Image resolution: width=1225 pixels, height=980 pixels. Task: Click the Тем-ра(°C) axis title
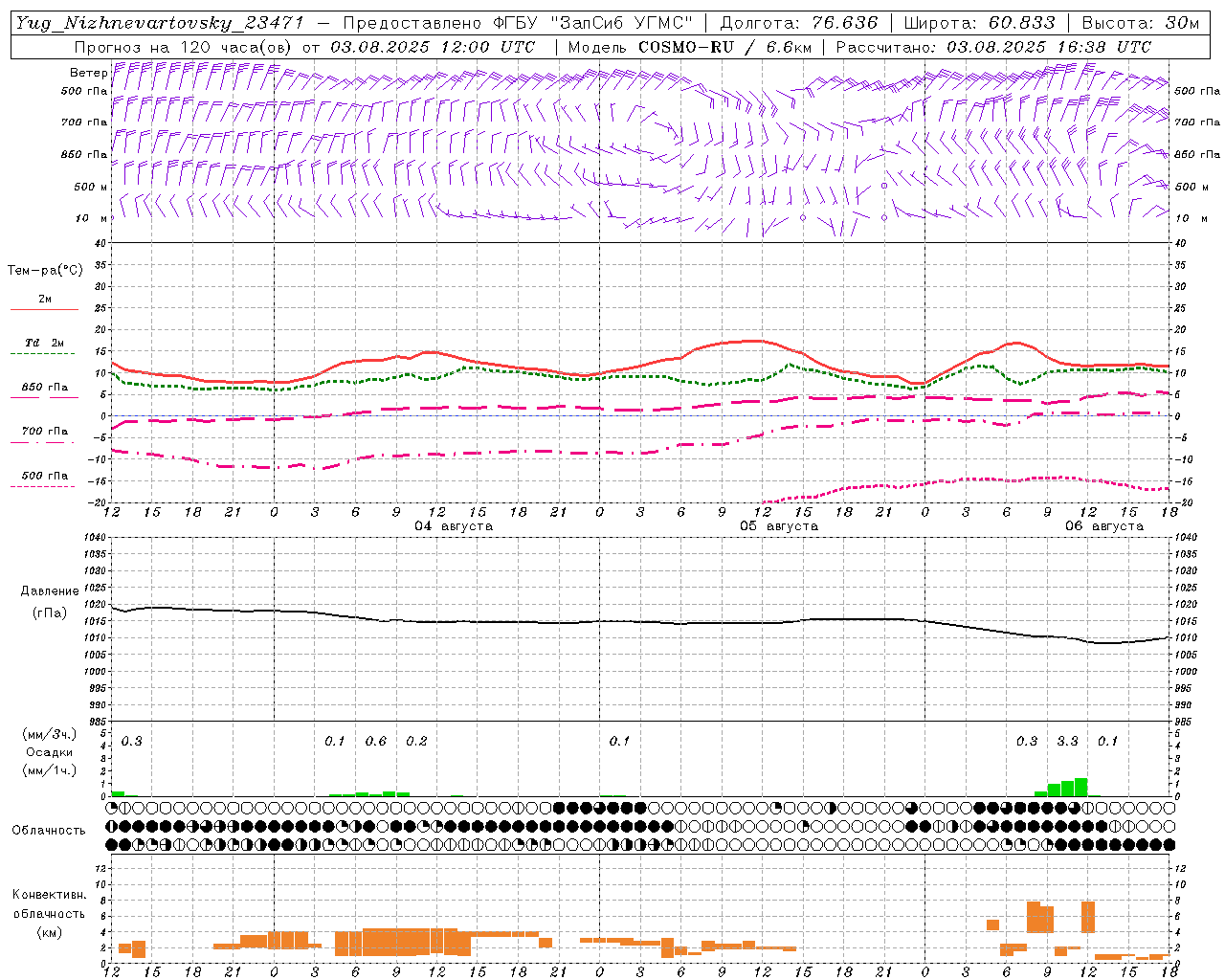coord(45,271)
